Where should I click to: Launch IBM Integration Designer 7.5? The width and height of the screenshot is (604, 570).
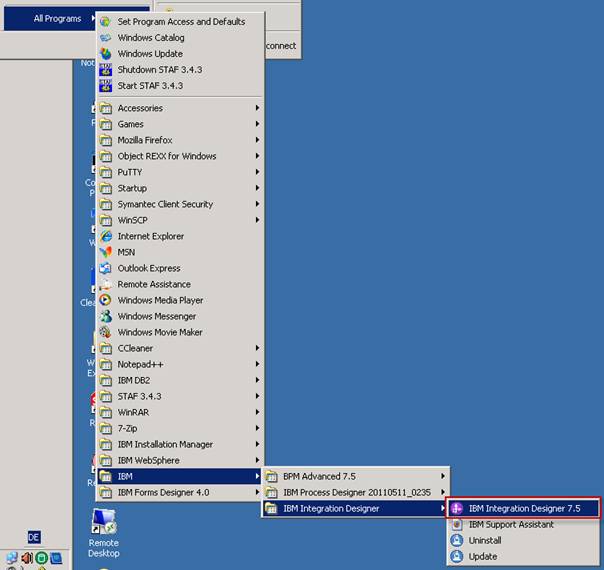[x=524, y=508]
